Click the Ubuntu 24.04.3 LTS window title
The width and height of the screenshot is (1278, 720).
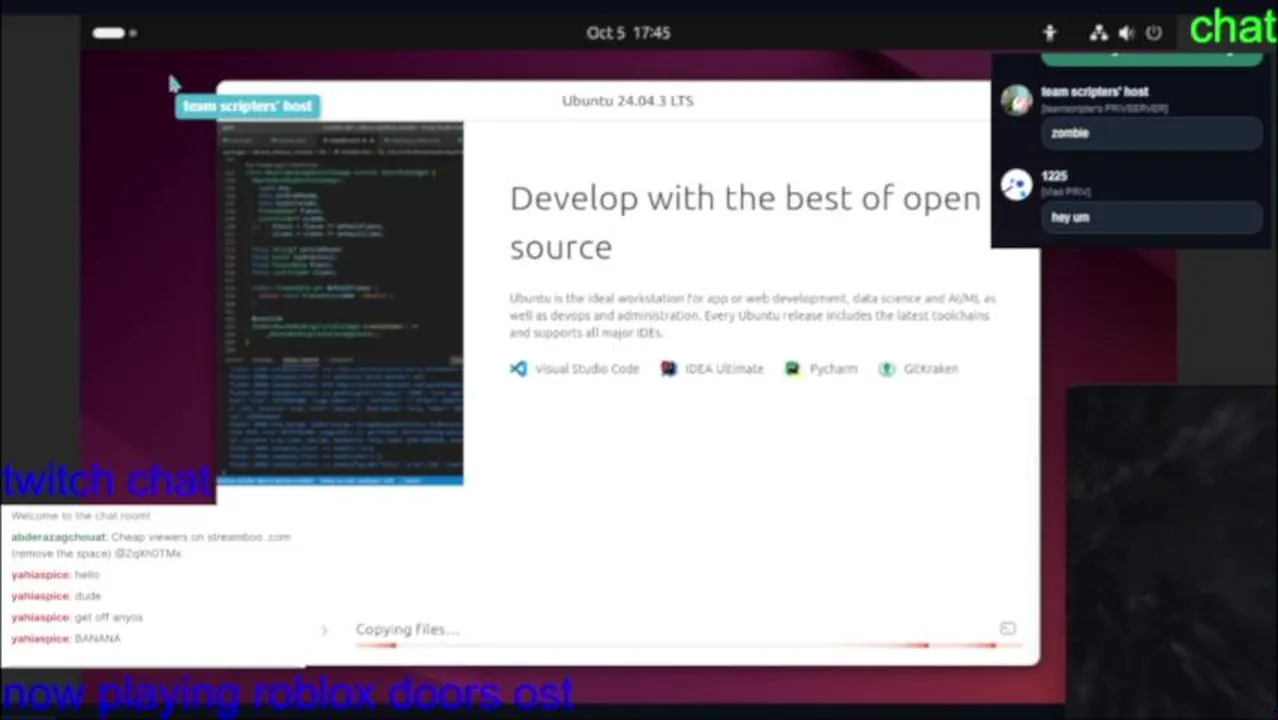pyautogui.click(x=628, y=101)
